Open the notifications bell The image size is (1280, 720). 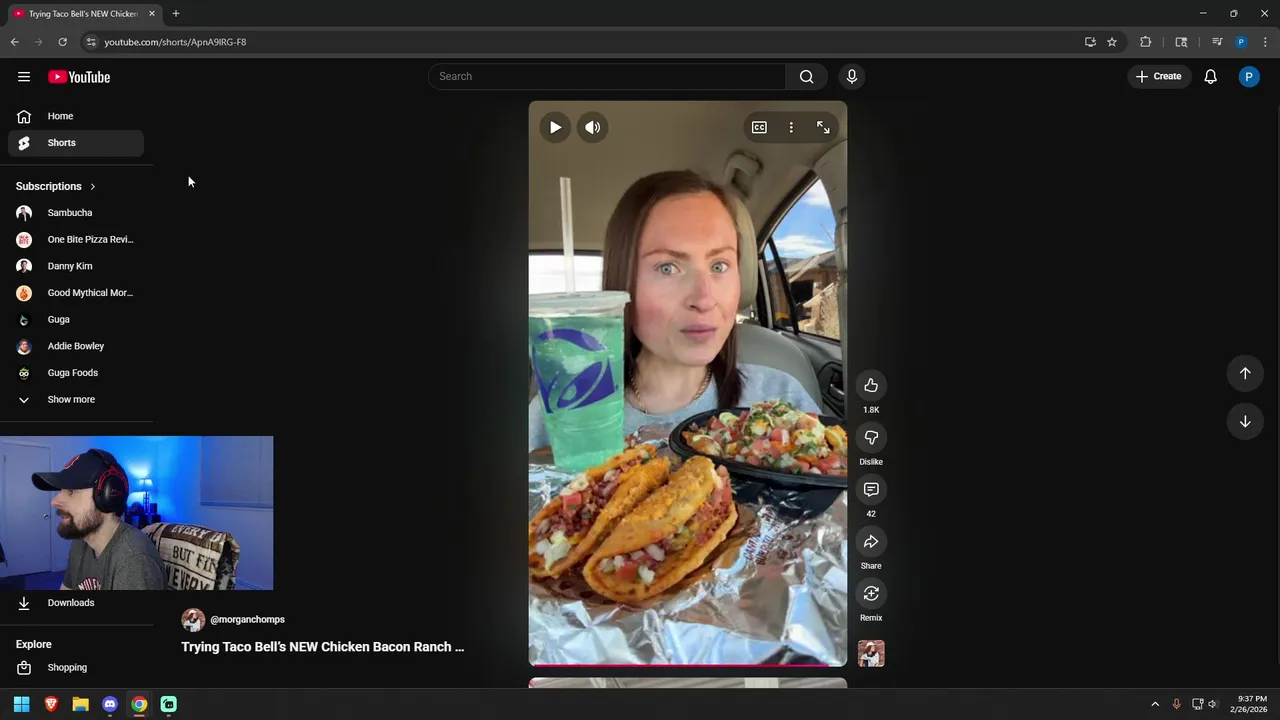click(1210, 77)
